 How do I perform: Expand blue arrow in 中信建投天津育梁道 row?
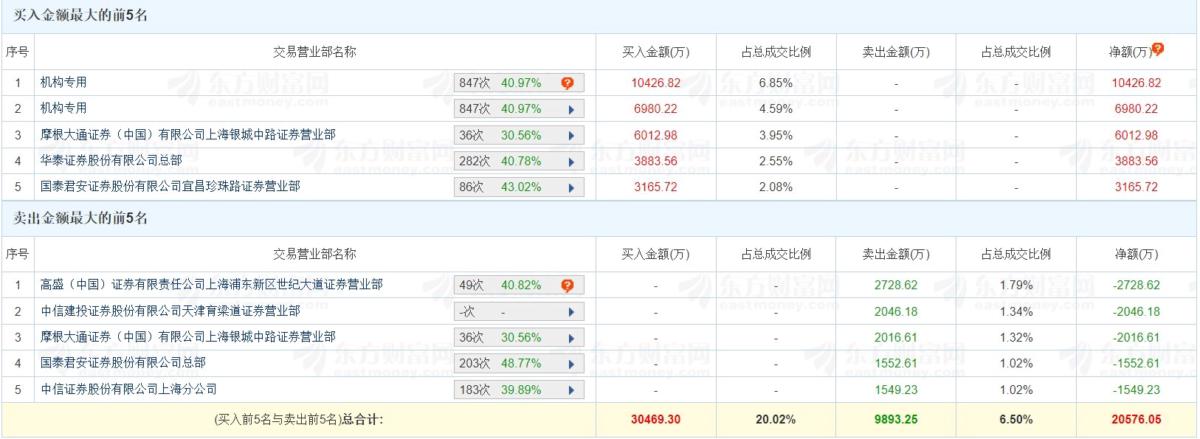click(x=571, y=312)
